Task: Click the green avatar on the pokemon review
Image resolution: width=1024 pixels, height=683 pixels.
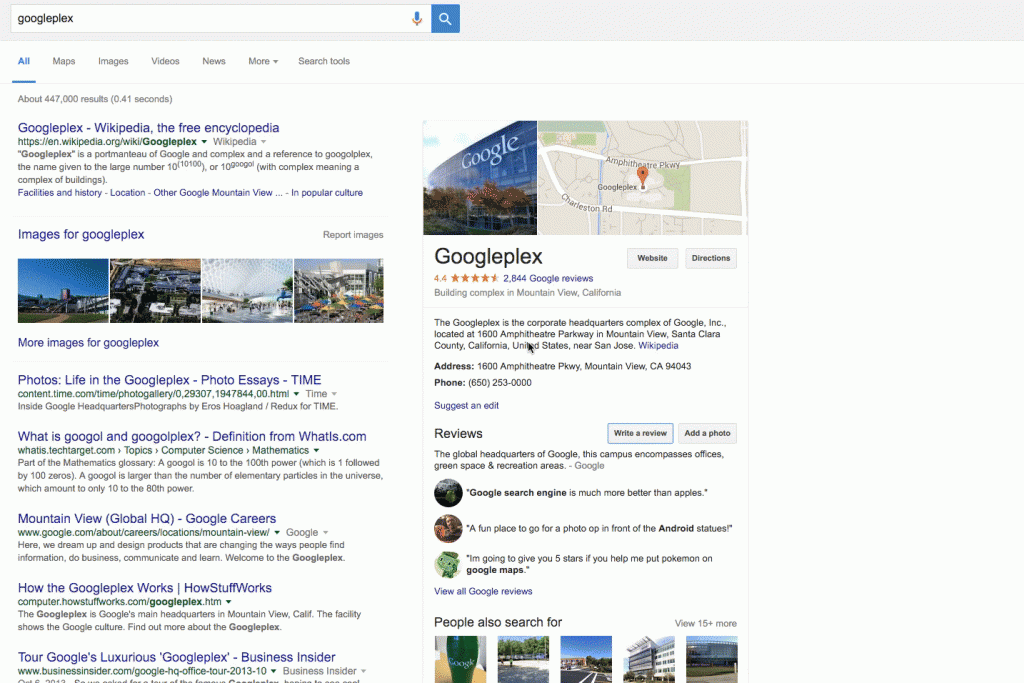Action: coord(448,563)
